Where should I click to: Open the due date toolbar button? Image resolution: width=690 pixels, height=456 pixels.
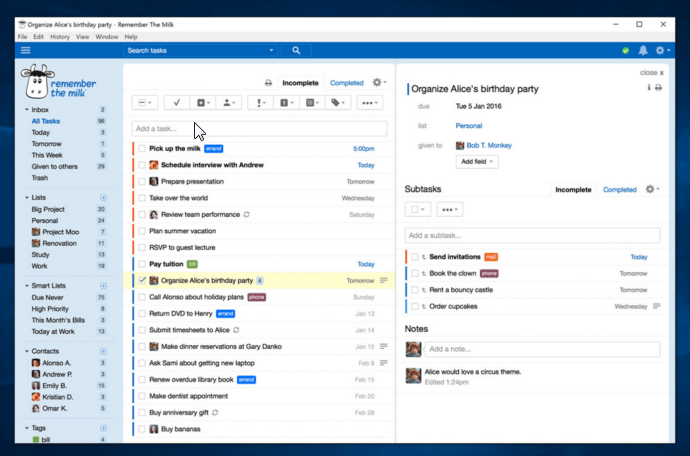(286, 103)
